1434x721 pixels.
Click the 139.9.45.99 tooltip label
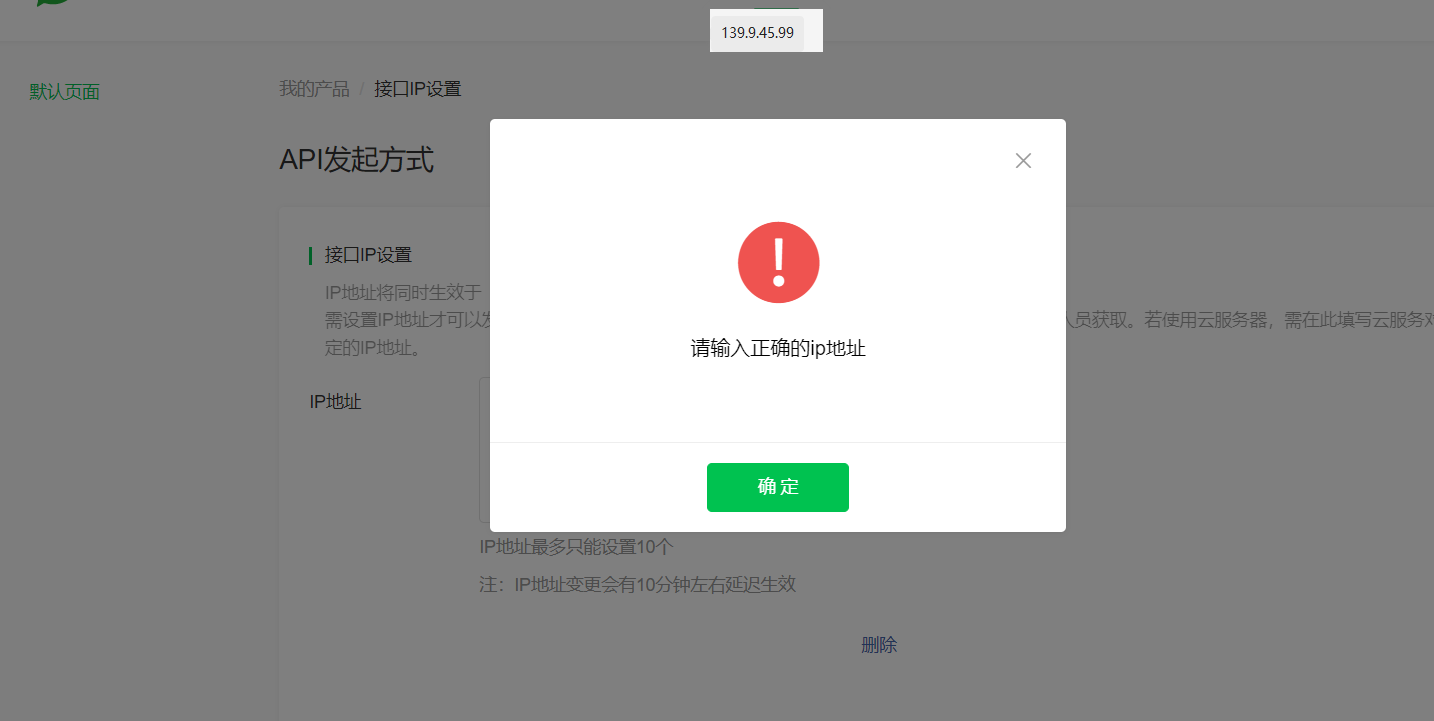[757, 33]
